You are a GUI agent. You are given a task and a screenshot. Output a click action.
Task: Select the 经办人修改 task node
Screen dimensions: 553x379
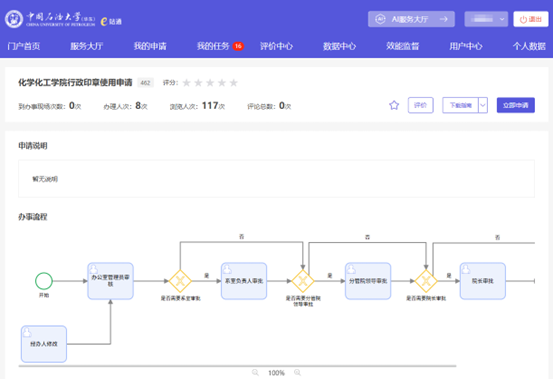pyautogui.click(x=44, y=344)
